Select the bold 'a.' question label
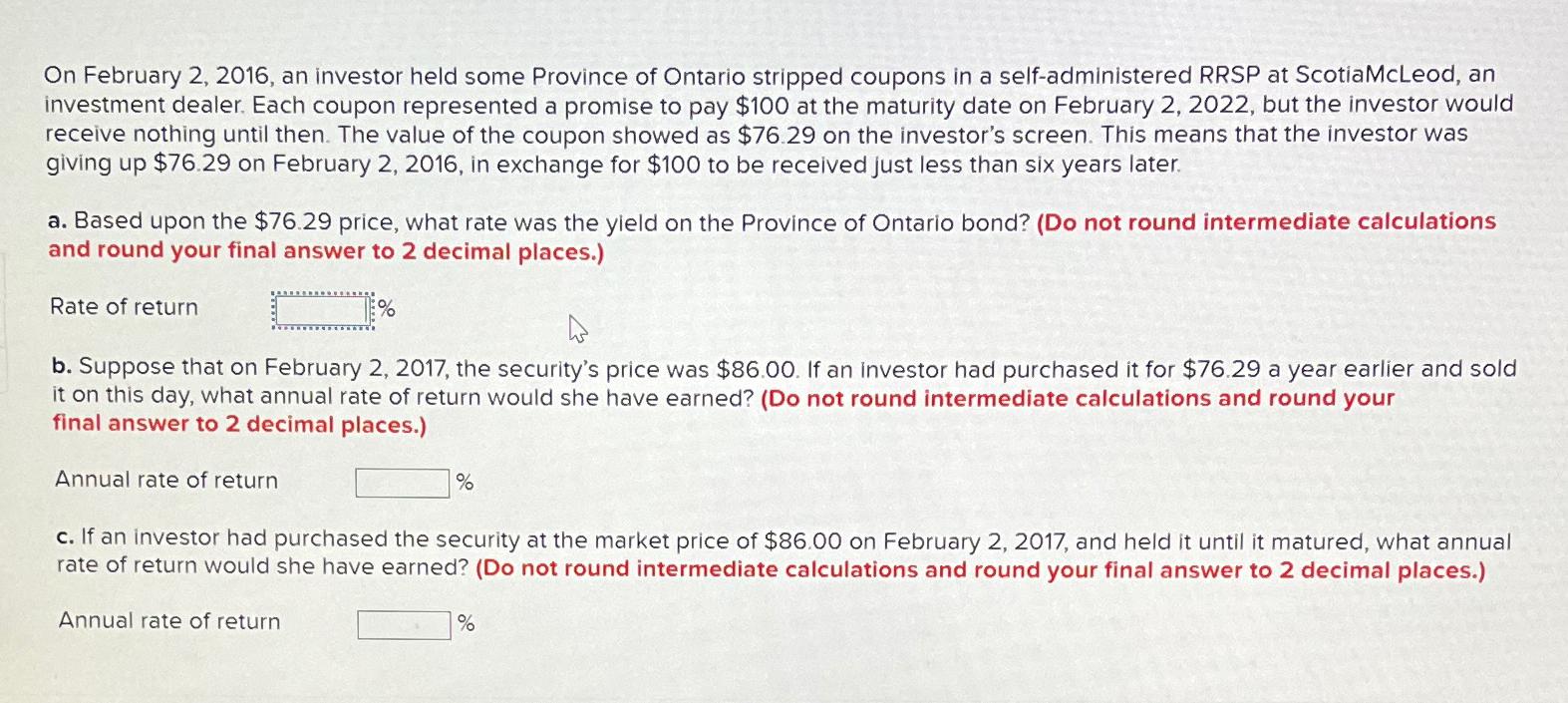Screen dimensions: 1568x703 click(x=58, y=221)
